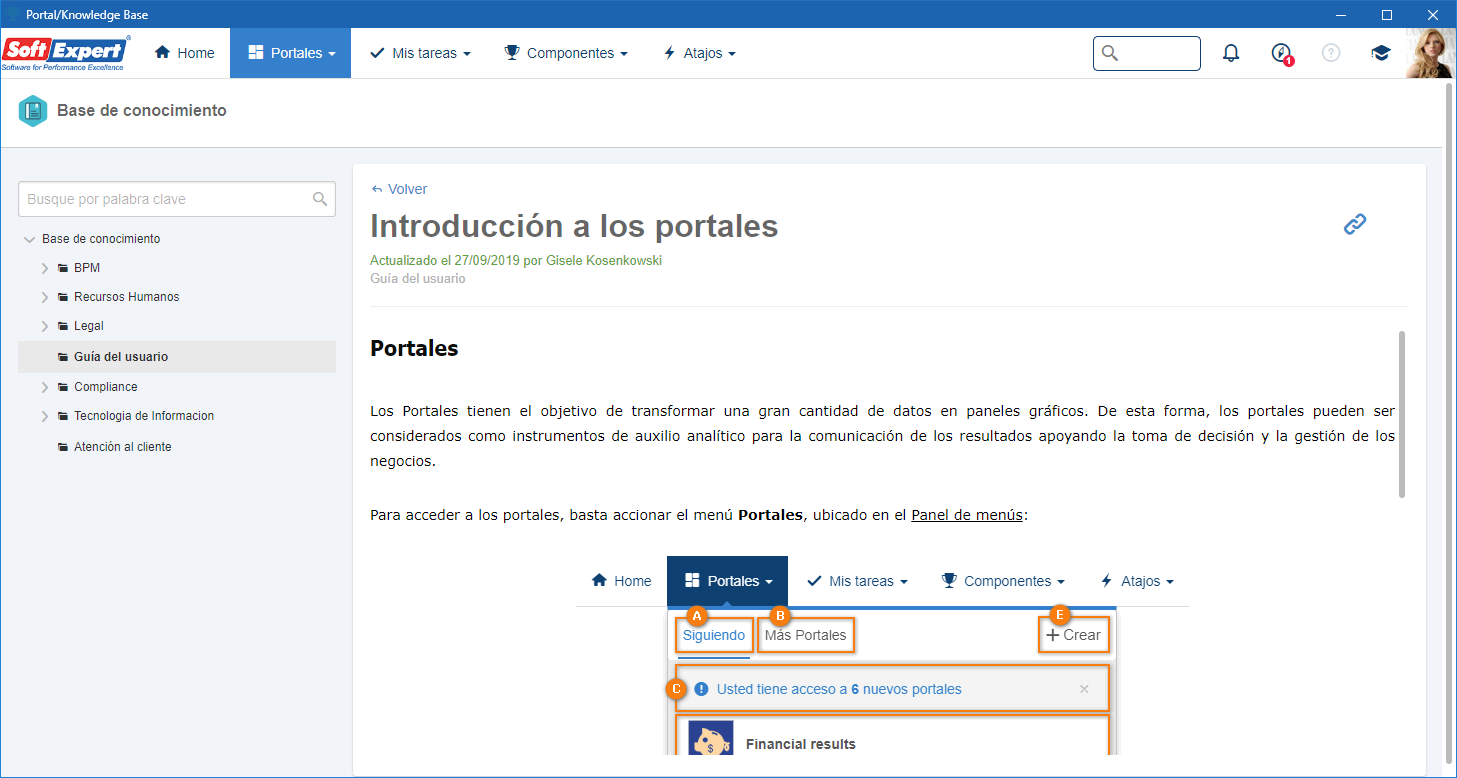
Task: Click the magnifier in keyword search
Action: pos(320,199)
